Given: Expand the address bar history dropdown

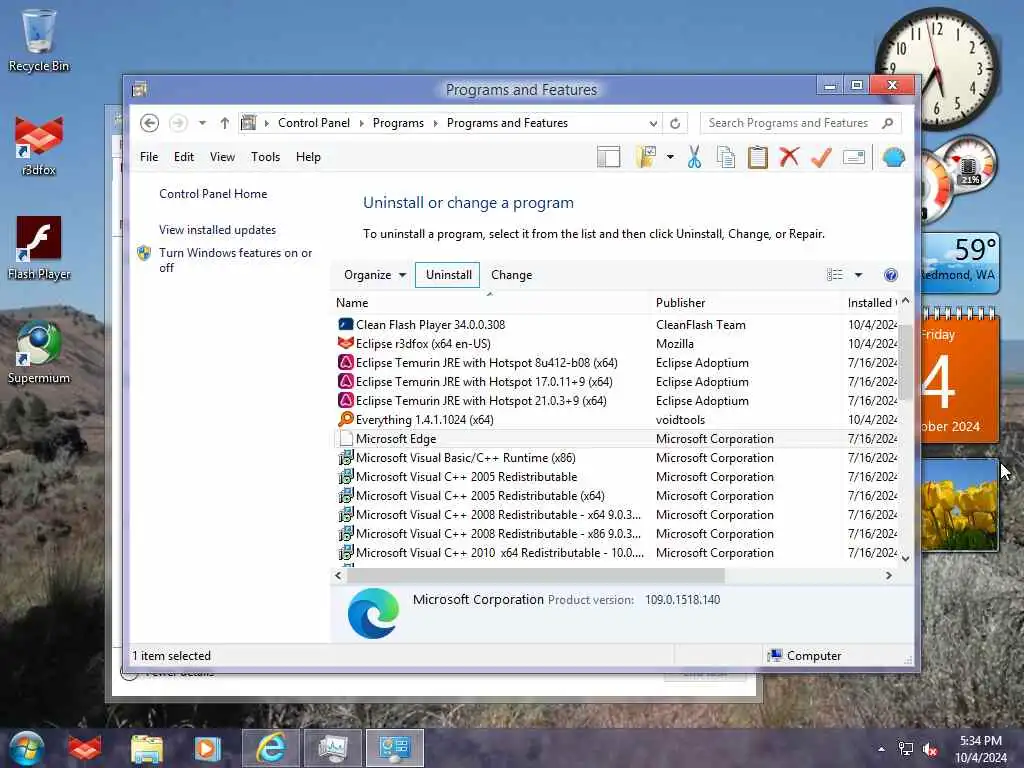Looking at the screenshot, I should click(x=653, y=123).
